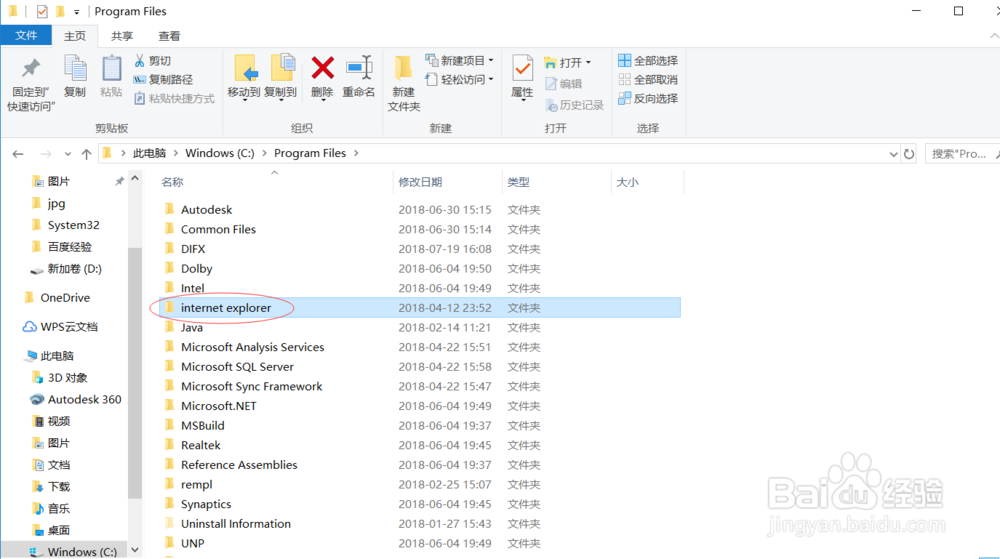
Task: Open Quick Access Toolbar customize dropdown
Action: click(x=77, y=11)
